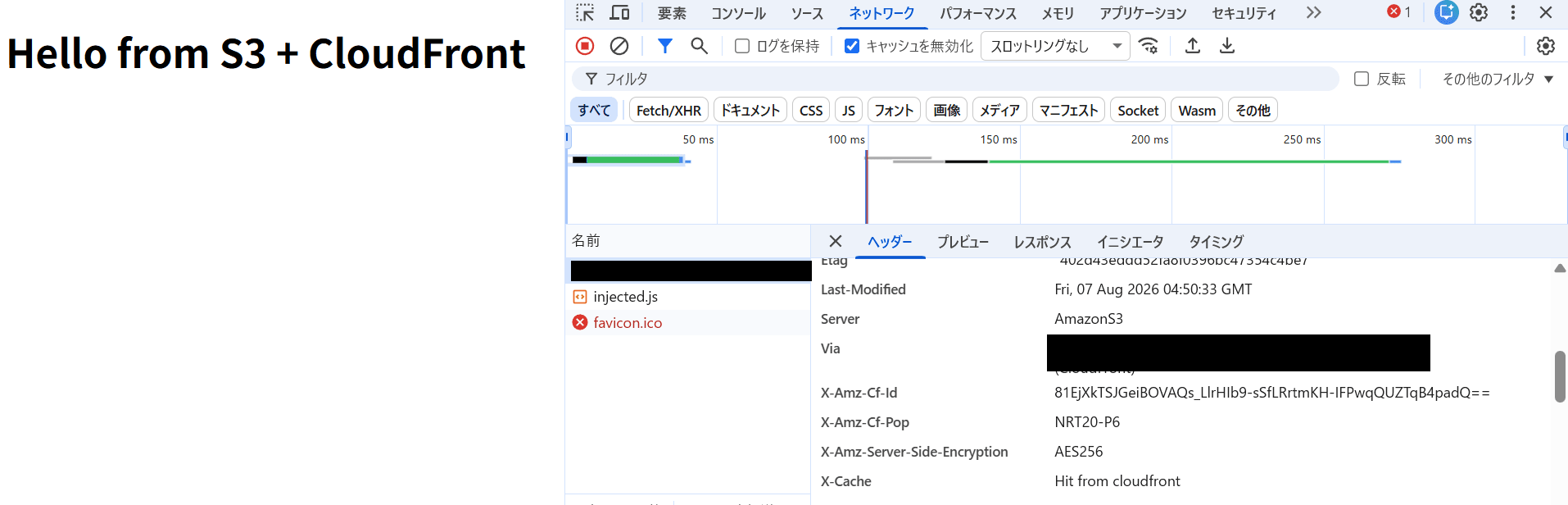
Task: Uncheck キャッシュを無効化 checkbox
Action: pyautogui.click(x=852, y=46)
